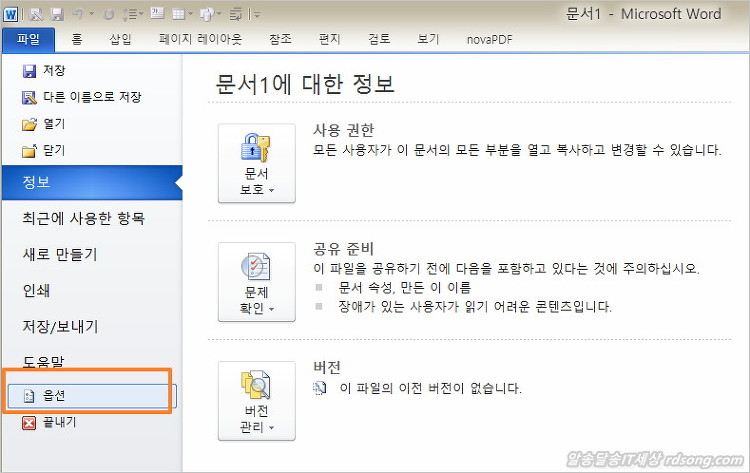Click the table grid icon in quick access toolbar

click(x=178, y=14)
